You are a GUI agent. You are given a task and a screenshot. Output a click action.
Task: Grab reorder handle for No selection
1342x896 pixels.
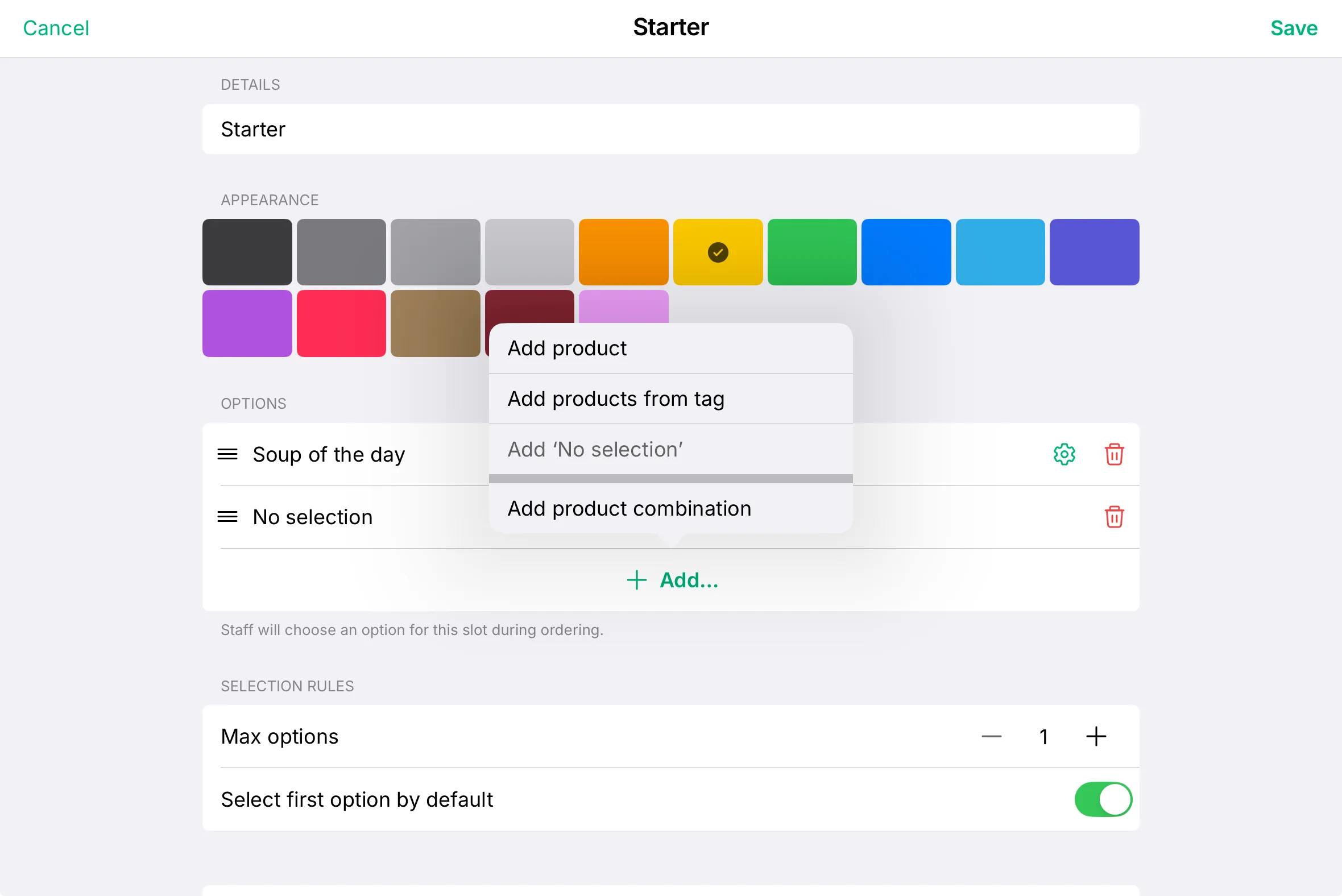(x=227, y=517)
